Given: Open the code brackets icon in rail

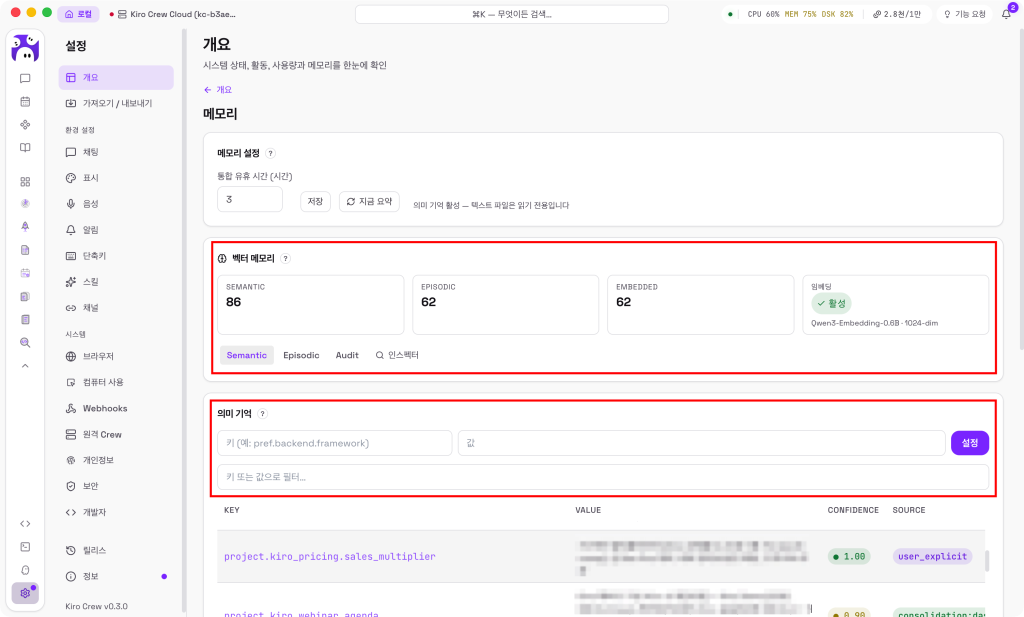Looking at the screenshot, I should 25,524.
